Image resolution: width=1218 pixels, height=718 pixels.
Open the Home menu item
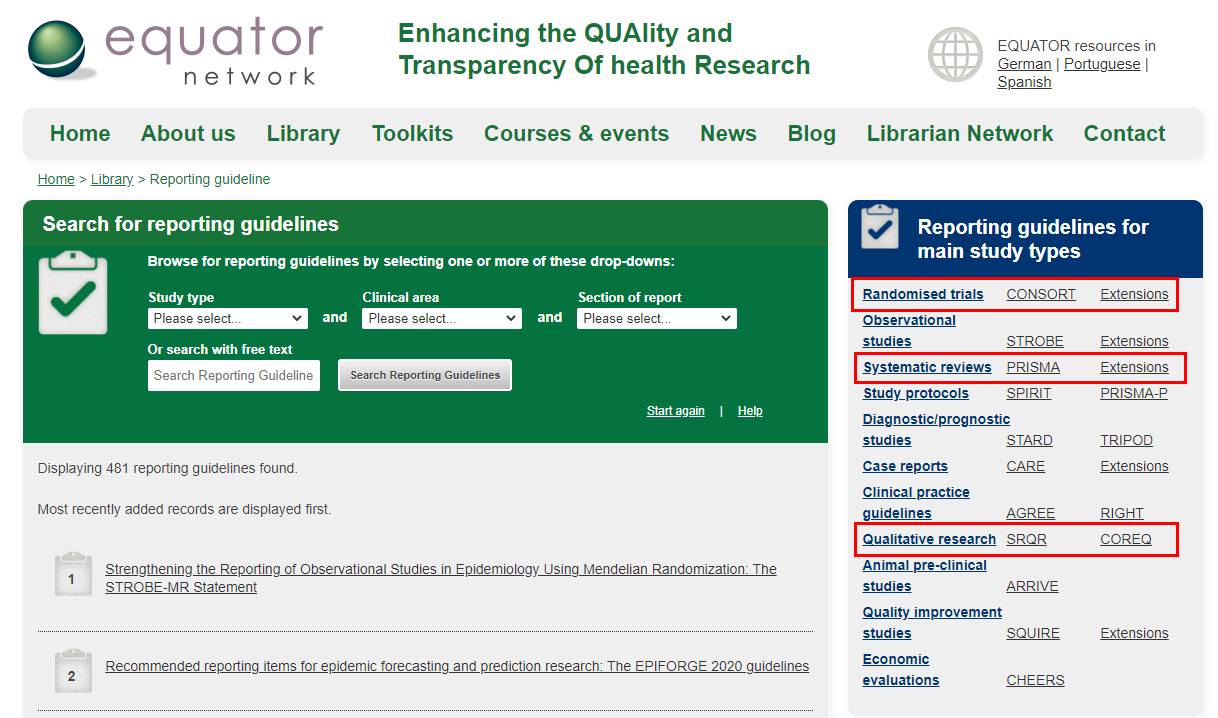tap(80, 134)
